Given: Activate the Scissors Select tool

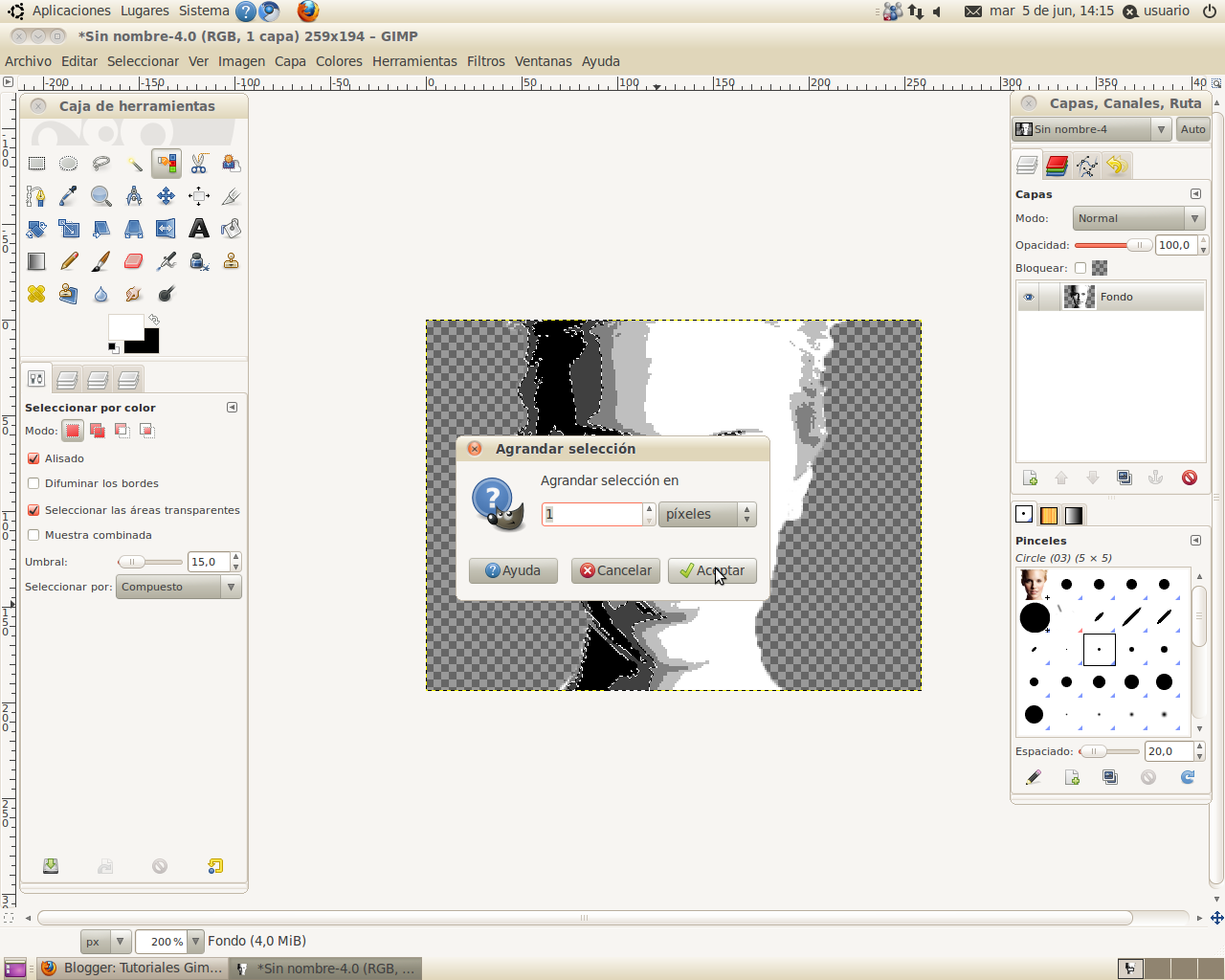Looking at the screenshot, I should point(198,163).
